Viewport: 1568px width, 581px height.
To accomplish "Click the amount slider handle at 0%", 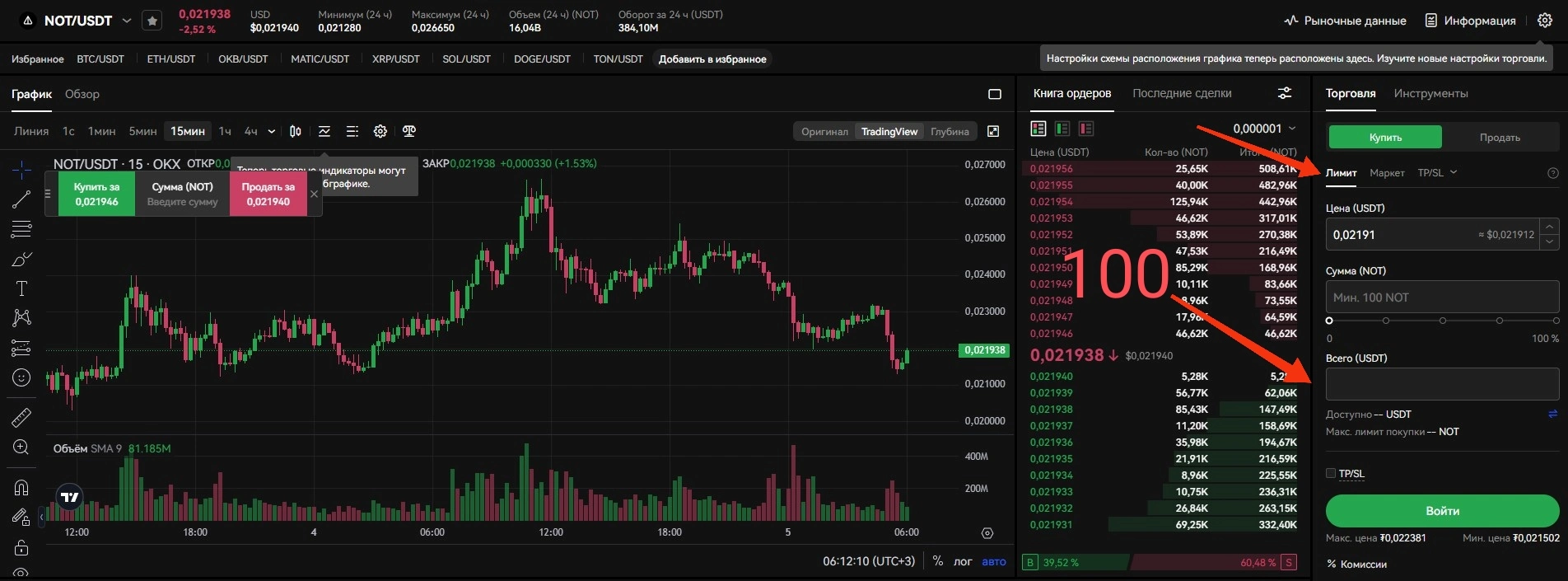I will pos(1329,321).
